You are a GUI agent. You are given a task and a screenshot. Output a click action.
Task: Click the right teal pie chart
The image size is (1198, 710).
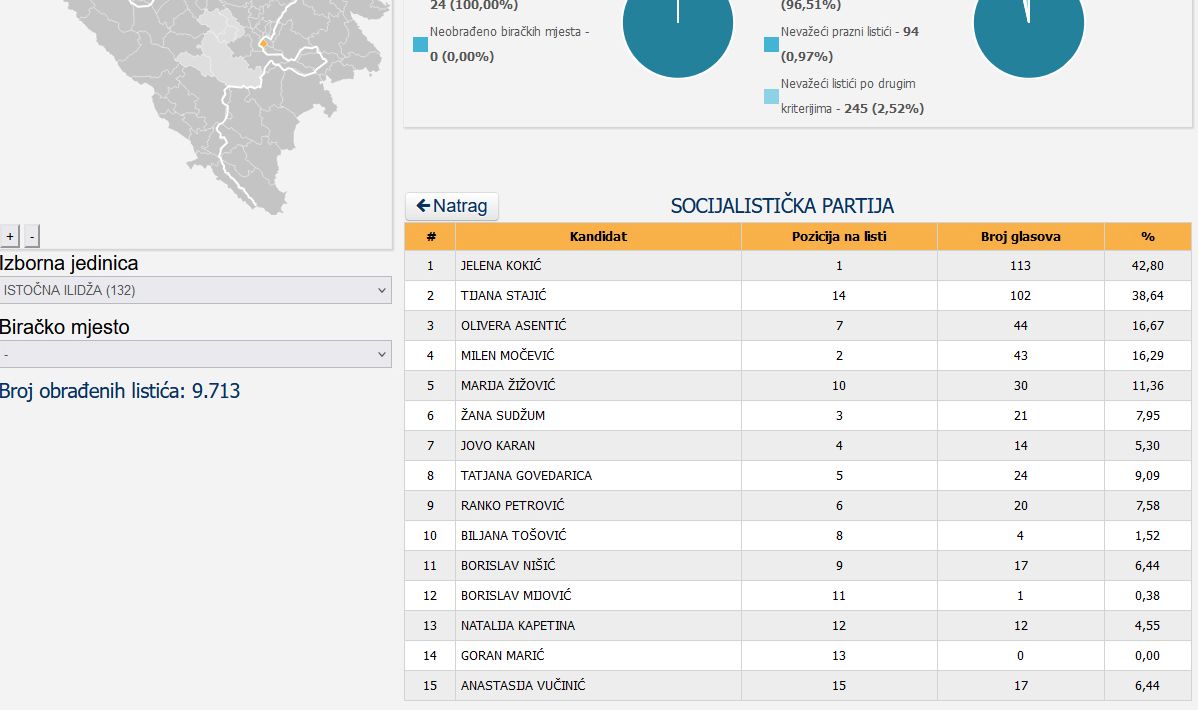1028,23
